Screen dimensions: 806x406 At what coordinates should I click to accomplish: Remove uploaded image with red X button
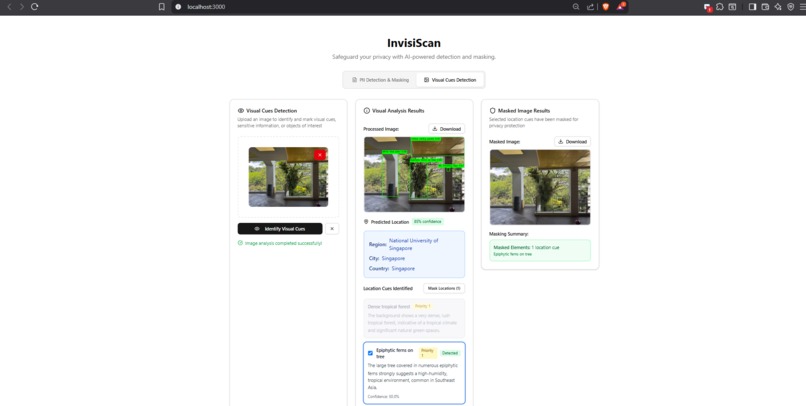point(320,155)
